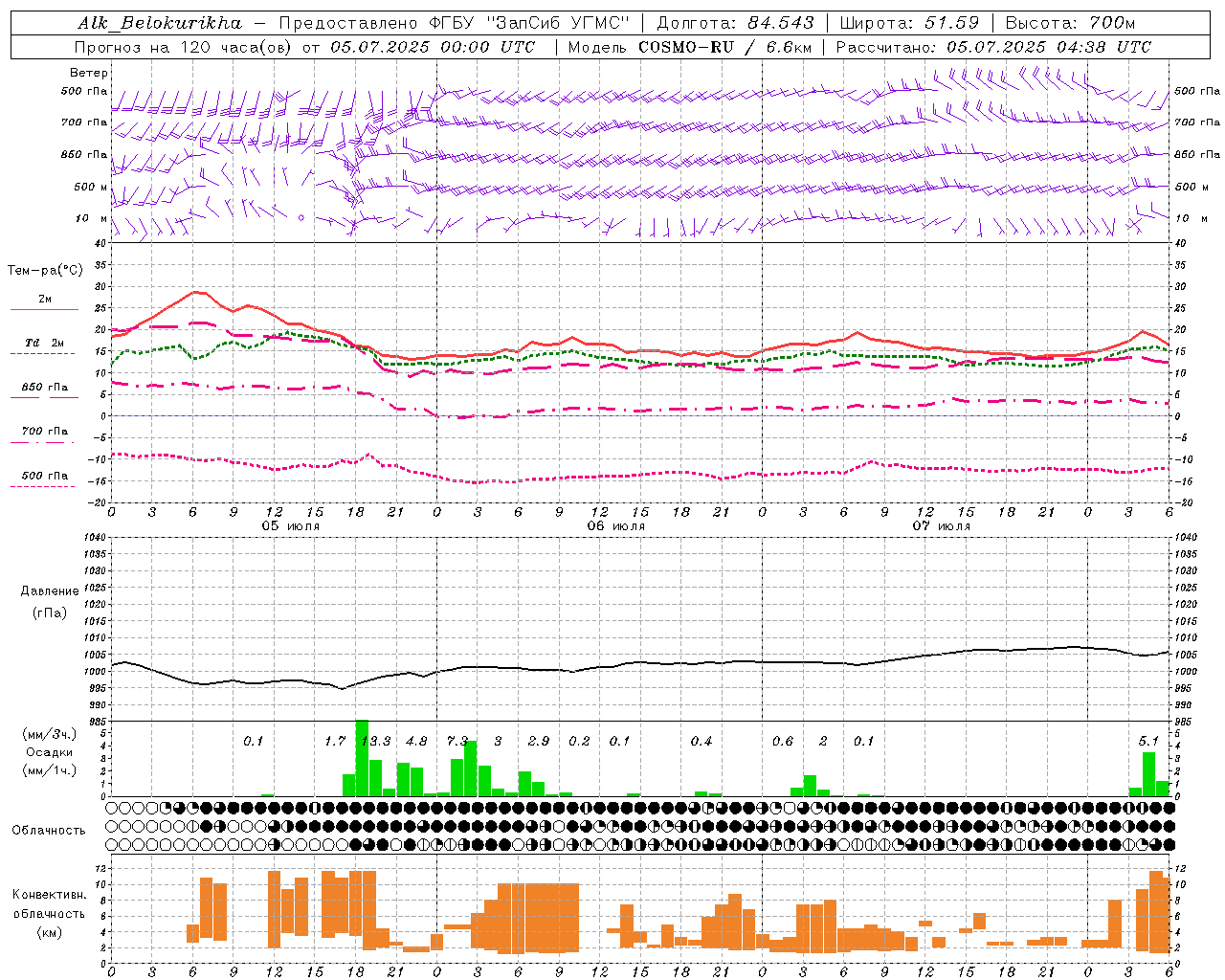Click the 0.4 precipitation total value
Image resolution: width=1225 pixels, height=980 pixels.
[702, 741]
